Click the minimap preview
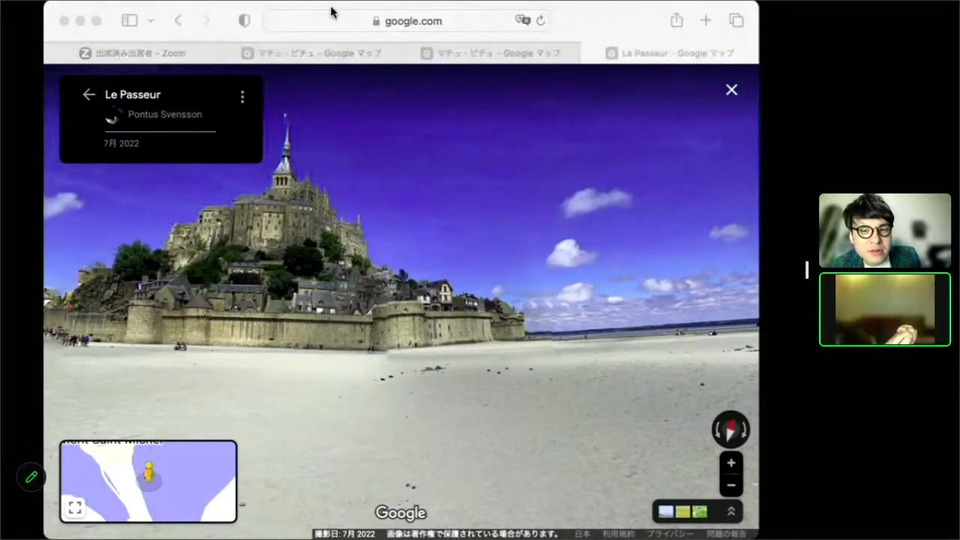This screenshot has width=960, height=540. [x=148, y=481]
